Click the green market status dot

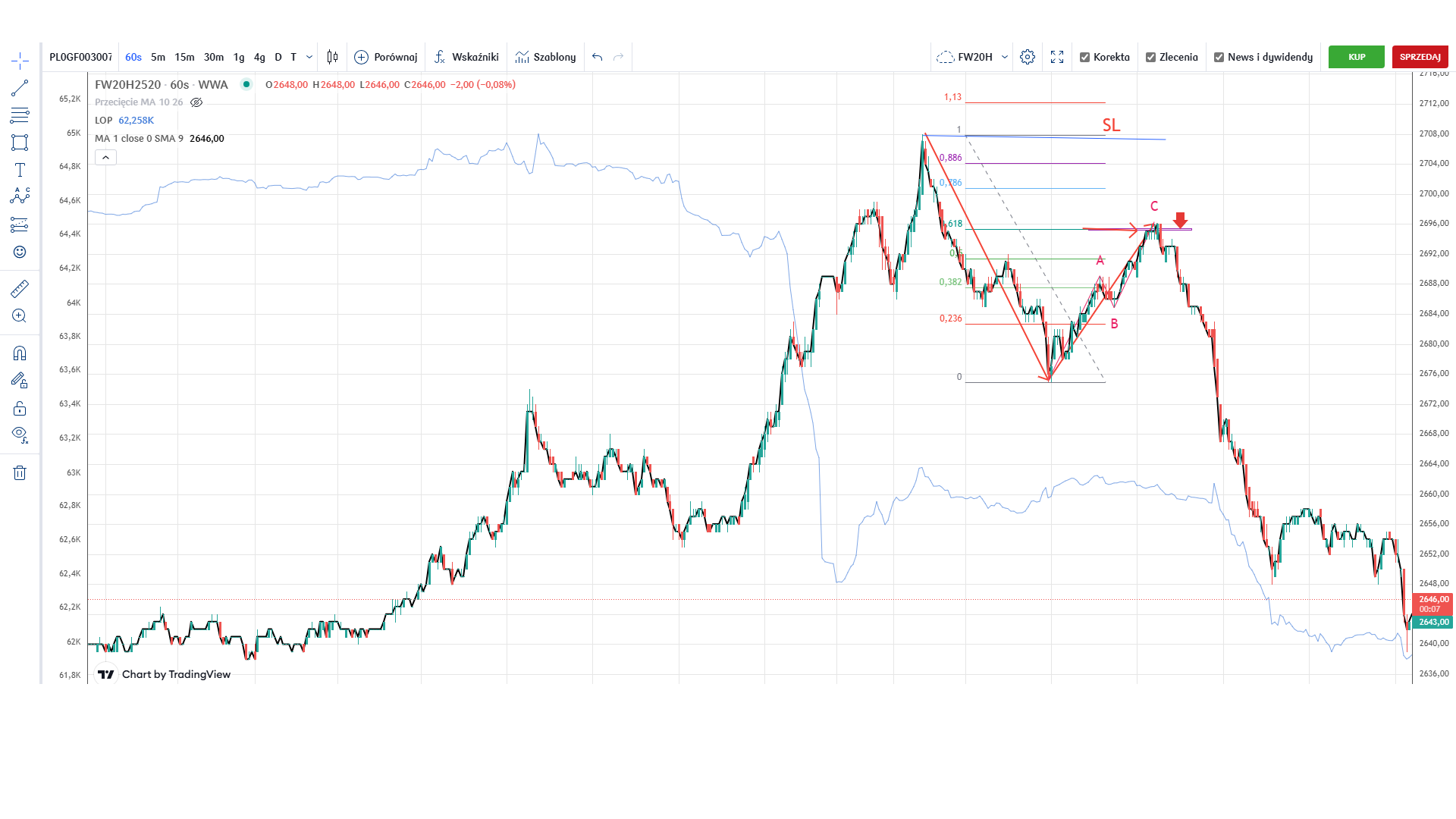[x=246, y=84]
